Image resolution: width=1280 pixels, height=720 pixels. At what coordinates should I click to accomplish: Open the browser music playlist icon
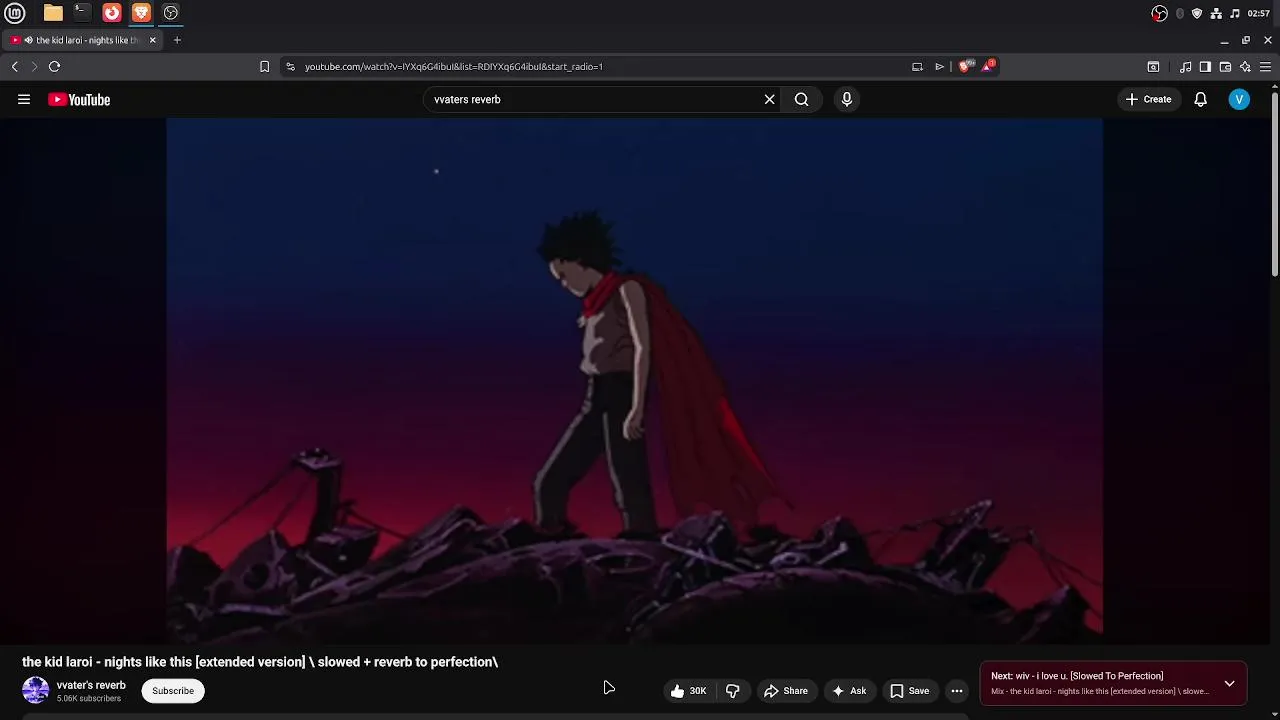(1185, 67)
